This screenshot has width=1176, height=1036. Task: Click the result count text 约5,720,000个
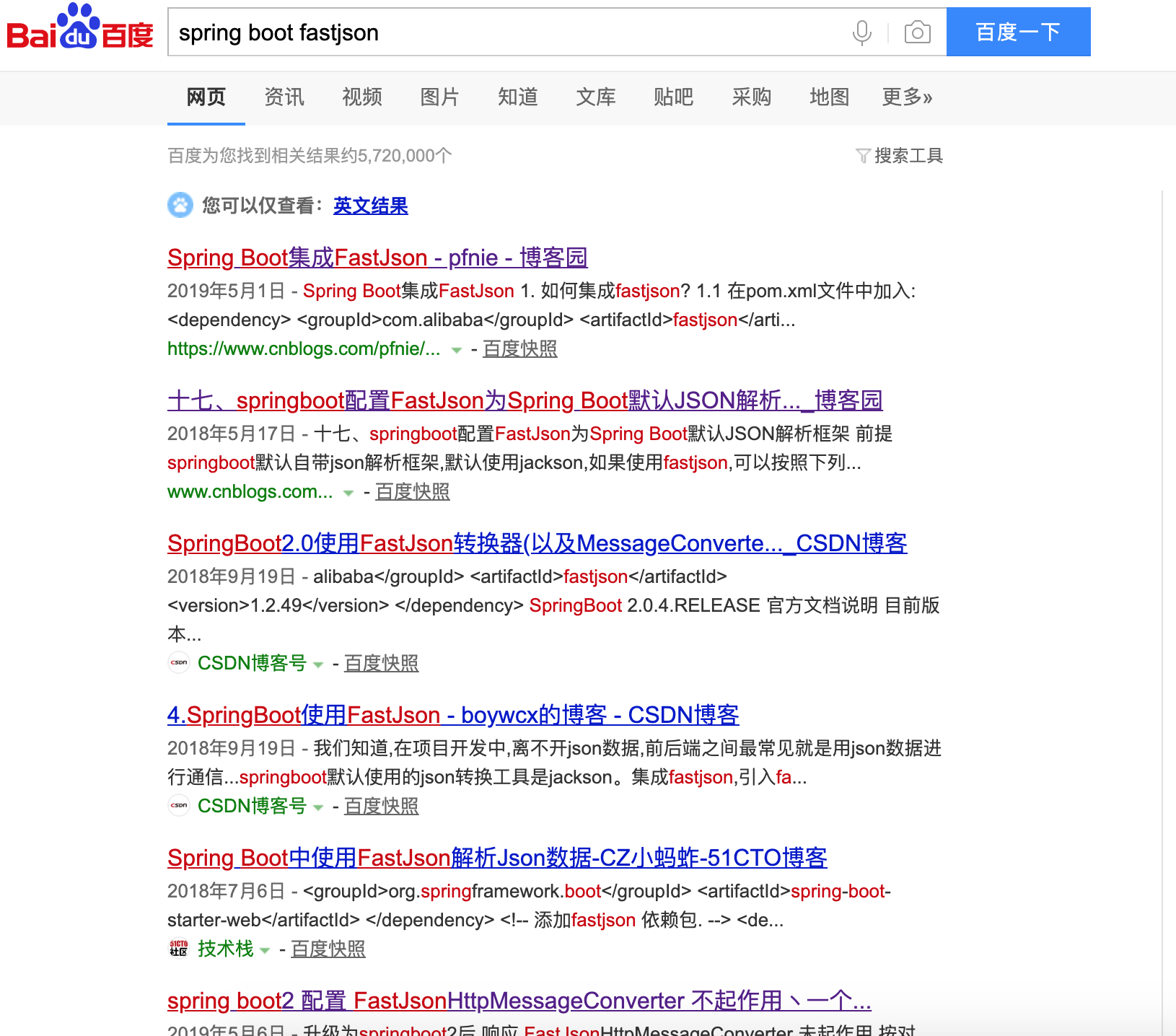[395, 156]
